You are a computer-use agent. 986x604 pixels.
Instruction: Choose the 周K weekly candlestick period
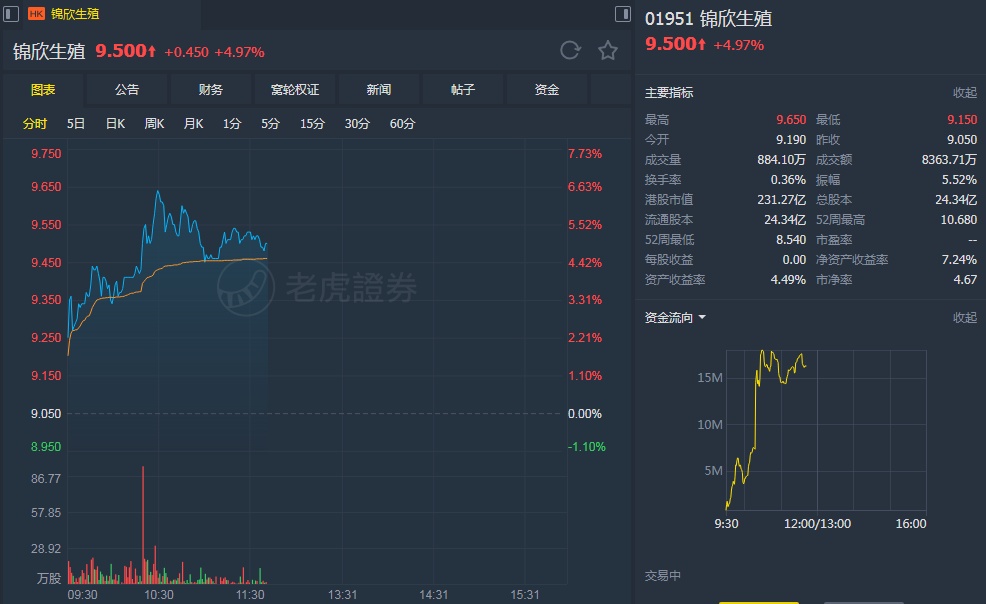[x=154, y=124]
